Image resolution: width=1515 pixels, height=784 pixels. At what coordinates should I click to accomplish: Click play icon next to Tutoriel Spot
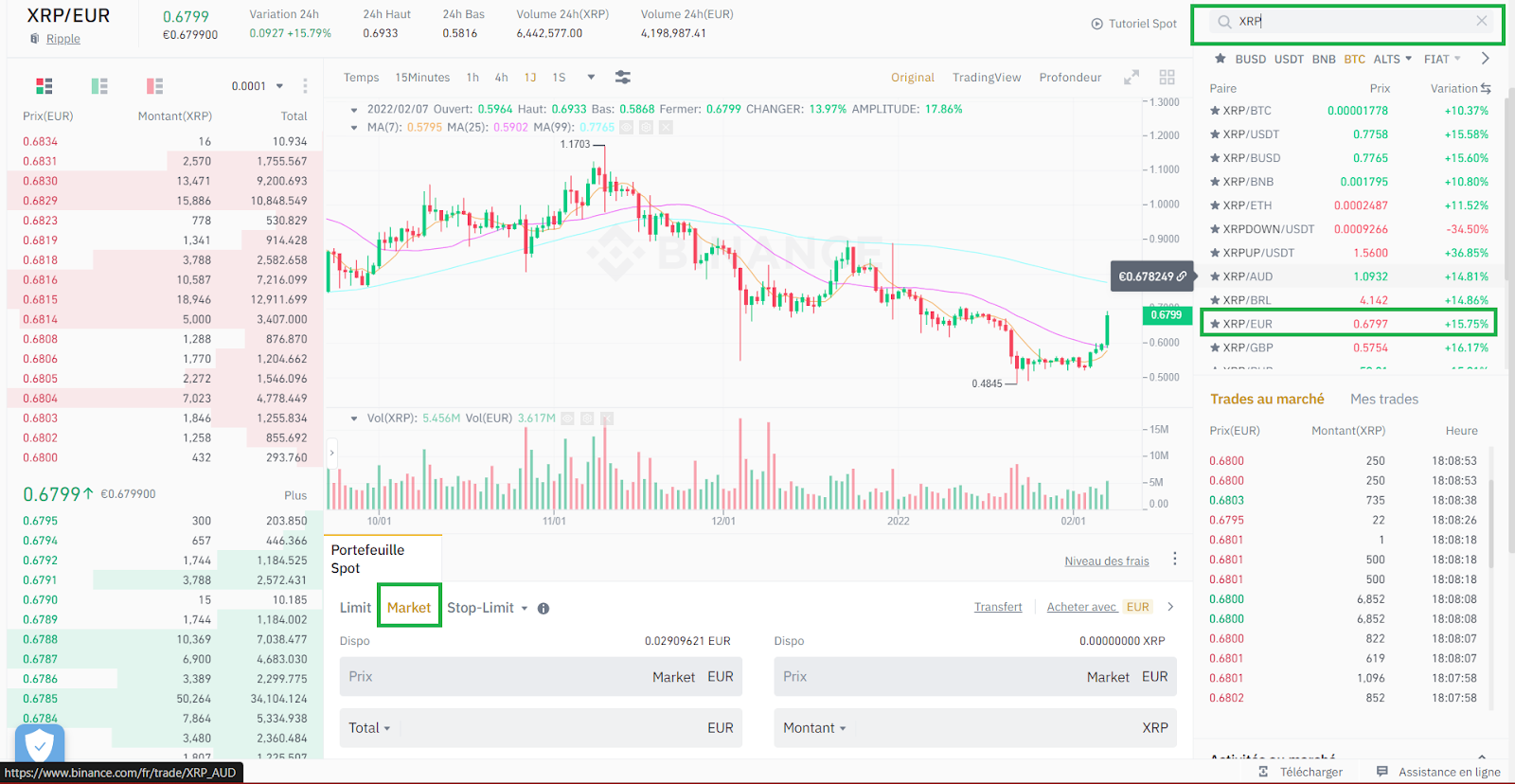[1096, 24]
